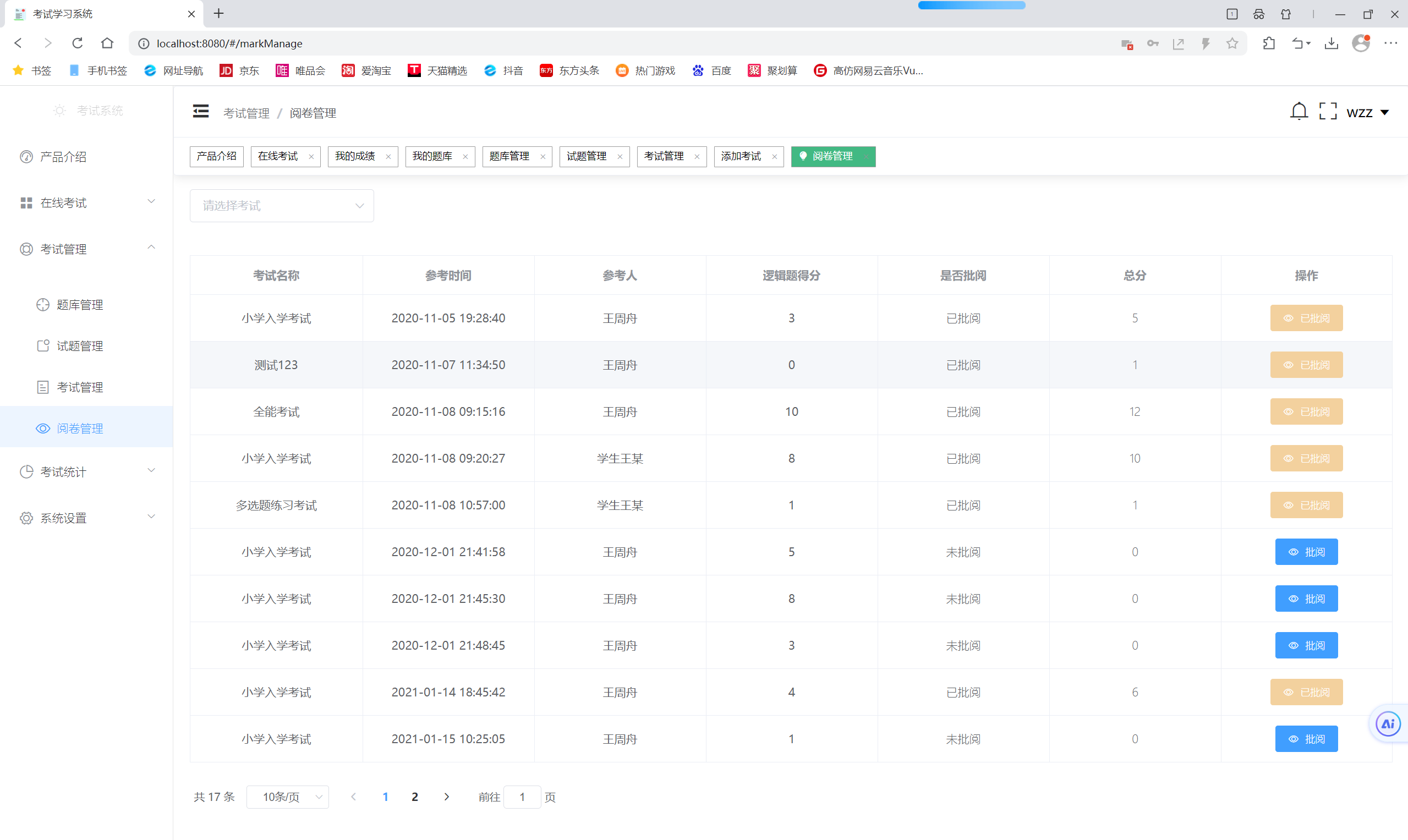Go to page 2 of results

(414, 797)
